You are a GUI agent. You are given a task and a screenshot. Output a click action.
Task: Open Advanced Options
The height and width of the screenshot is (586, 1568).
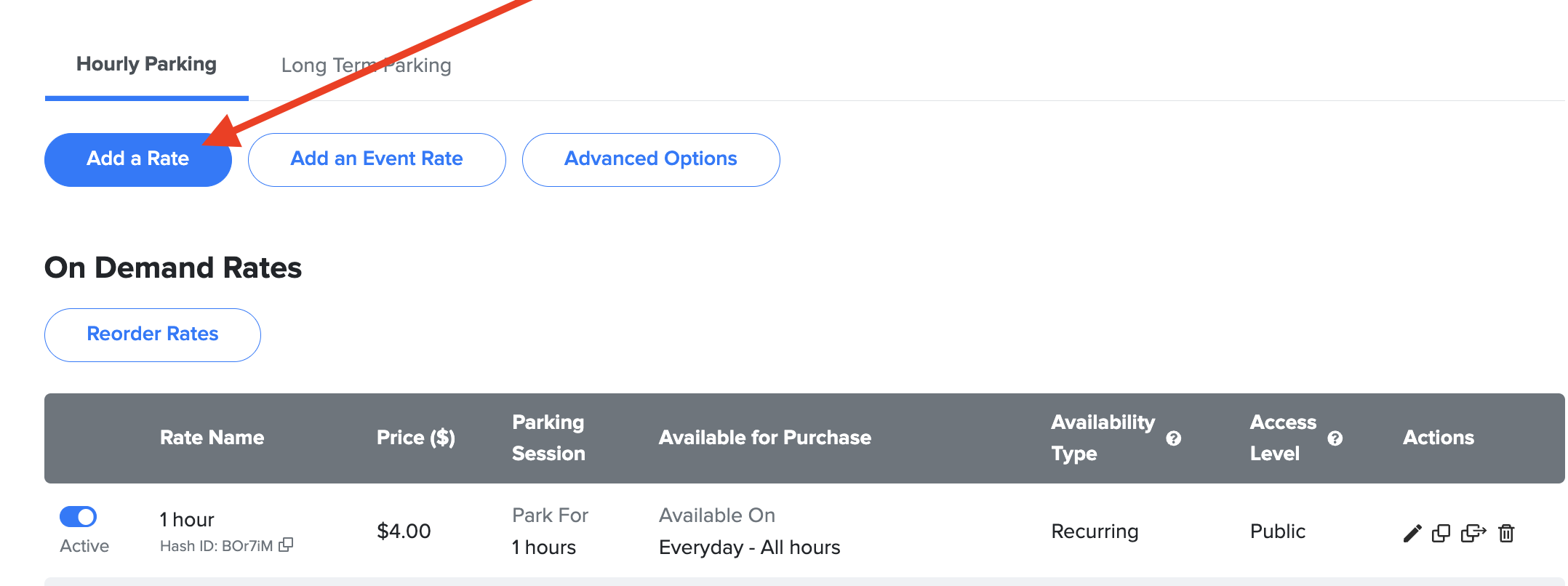click(650, 159)
